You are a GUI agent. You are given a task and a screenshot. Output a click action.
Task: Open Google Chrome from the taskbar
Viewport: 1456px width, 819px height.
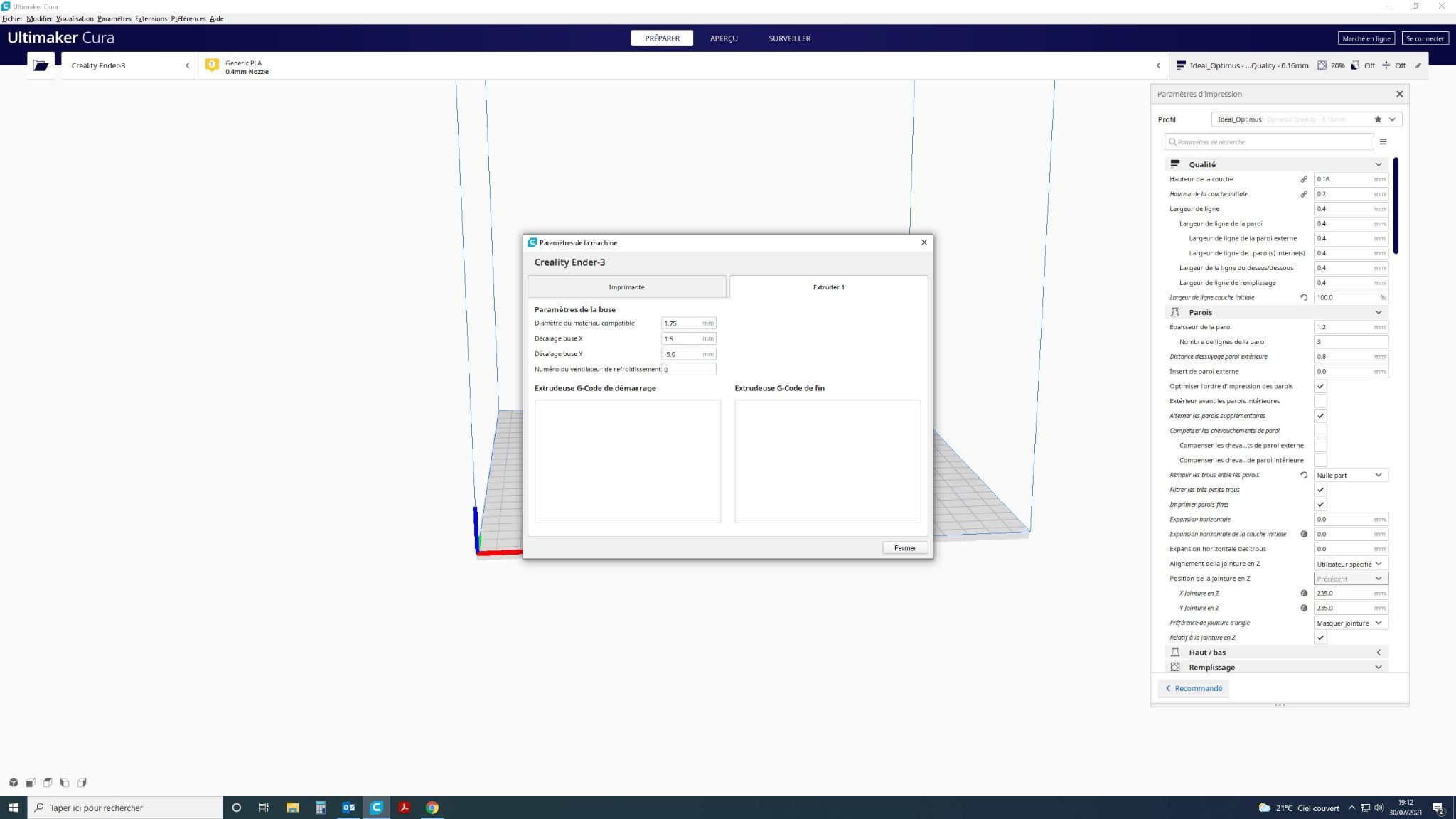coord(432,808)
